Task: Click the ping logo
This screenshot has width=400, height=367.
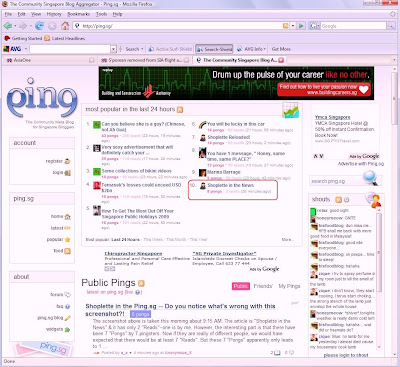Action: [x=42, y=97]
